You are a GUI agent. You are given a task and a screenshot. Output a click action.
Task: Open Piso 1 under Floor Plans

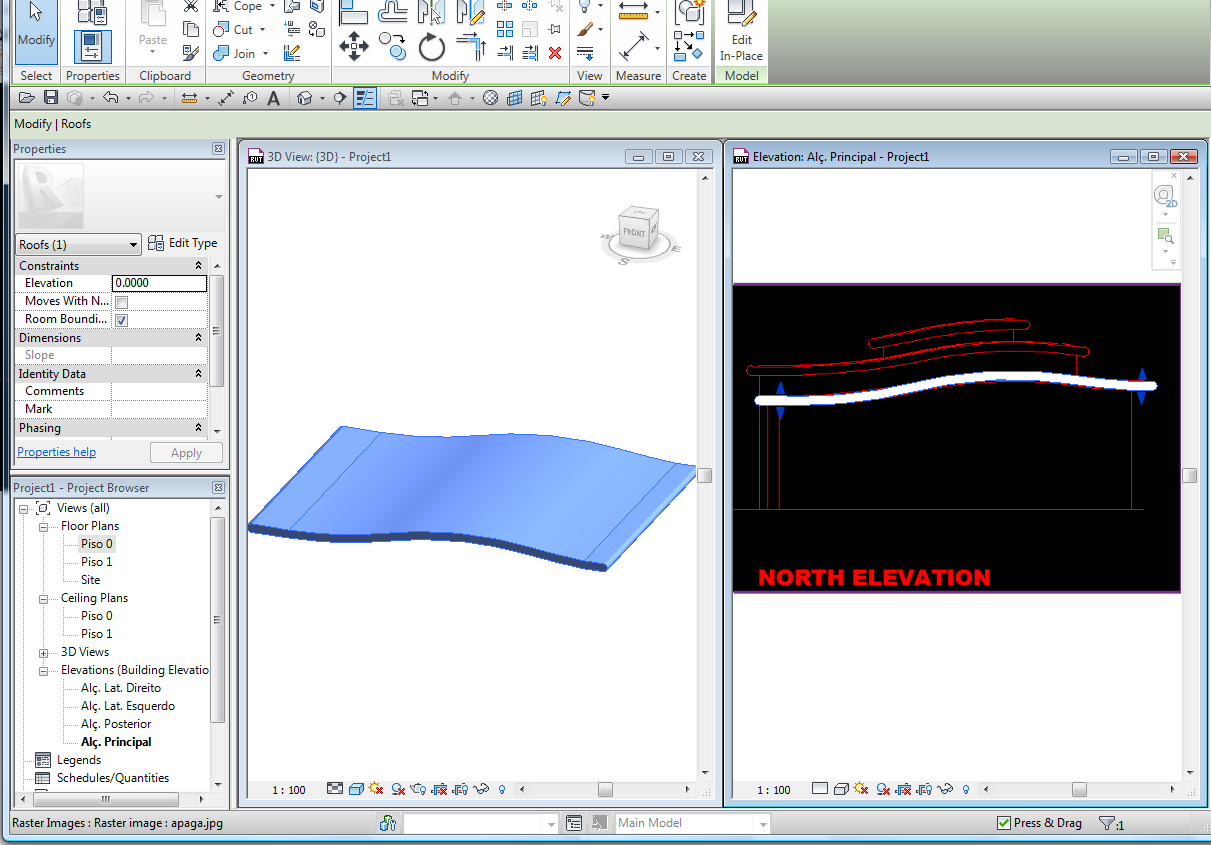click(x=96, y=562)
